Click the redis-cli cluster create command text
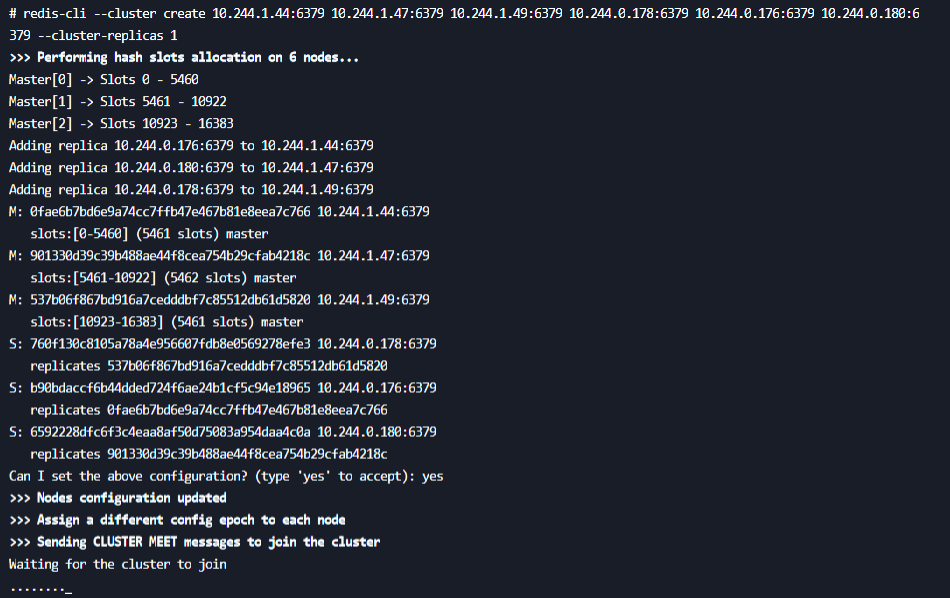 (464, 24)
